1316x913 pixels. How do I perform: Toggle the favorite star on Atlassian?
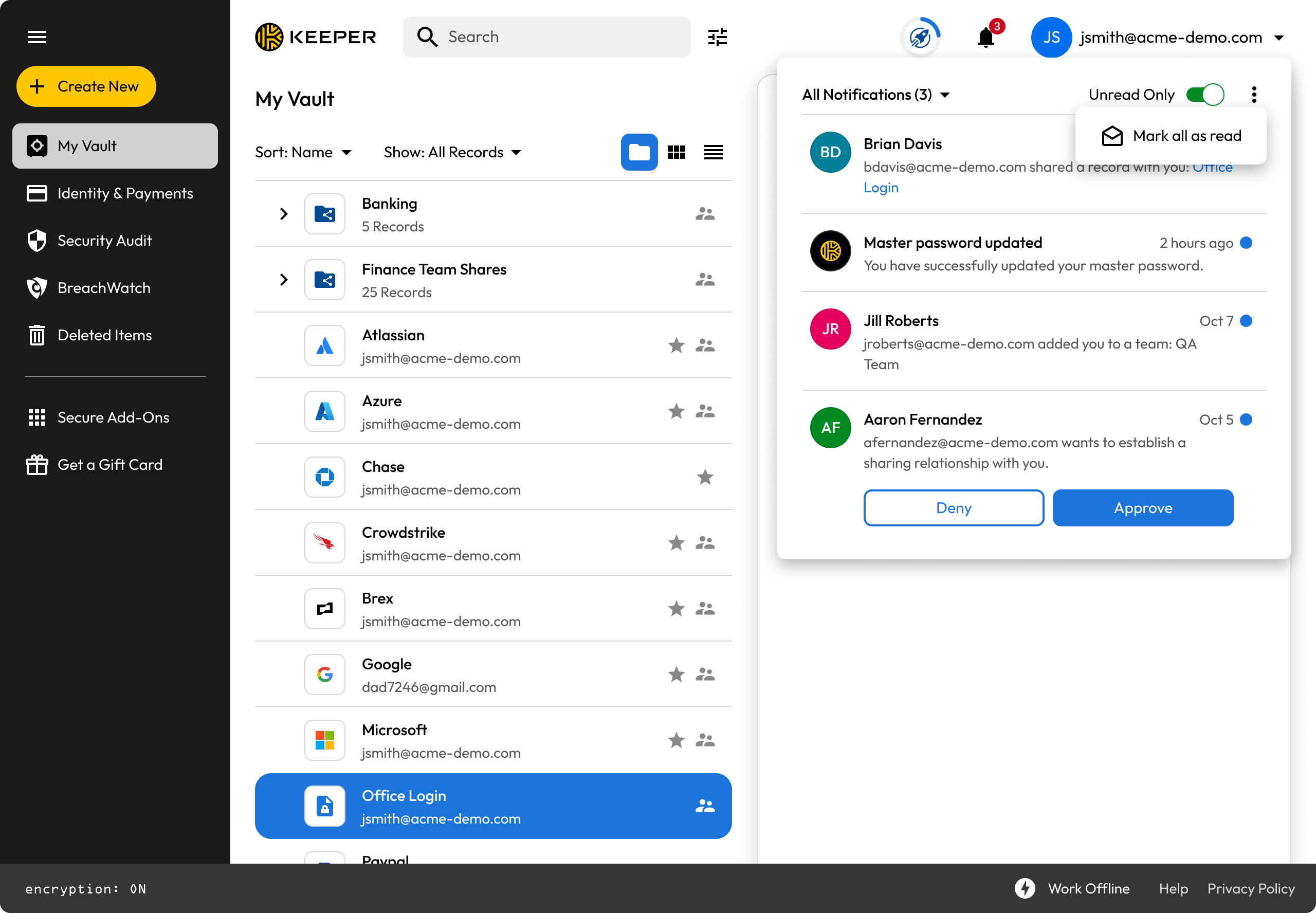(676, 345)
